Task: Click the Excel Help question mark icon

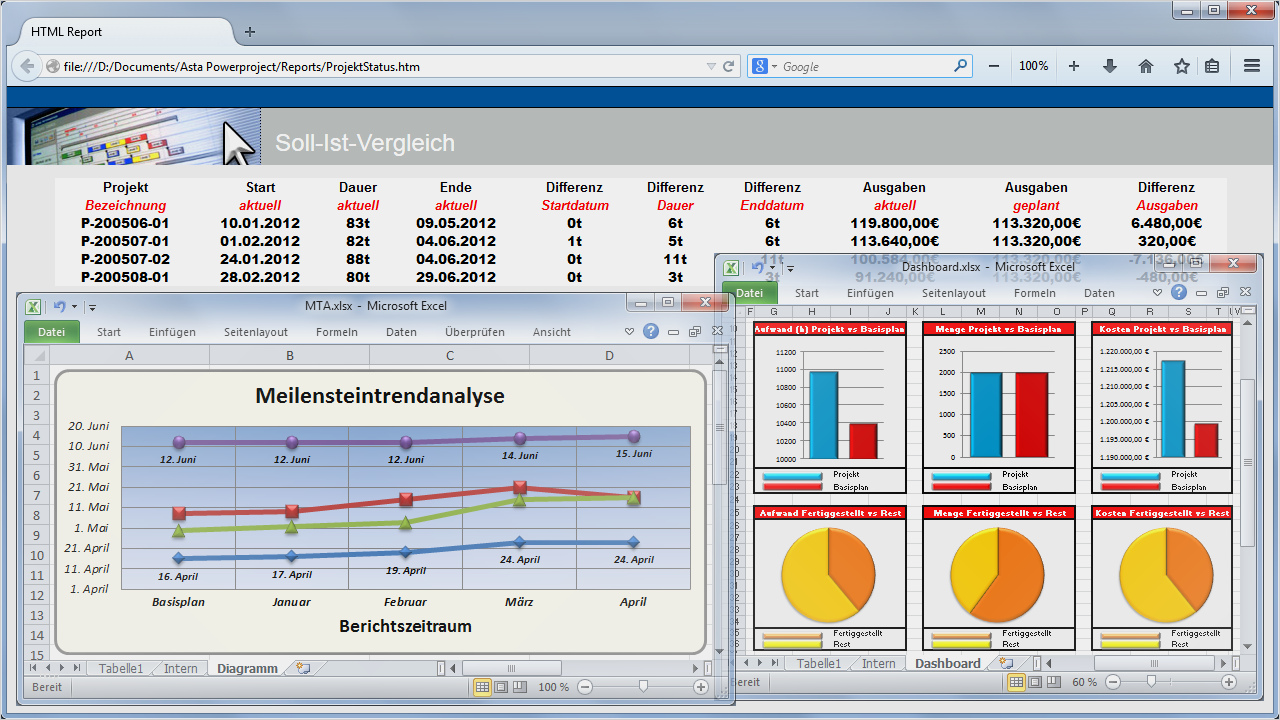Action: click(x=650, y=331)
